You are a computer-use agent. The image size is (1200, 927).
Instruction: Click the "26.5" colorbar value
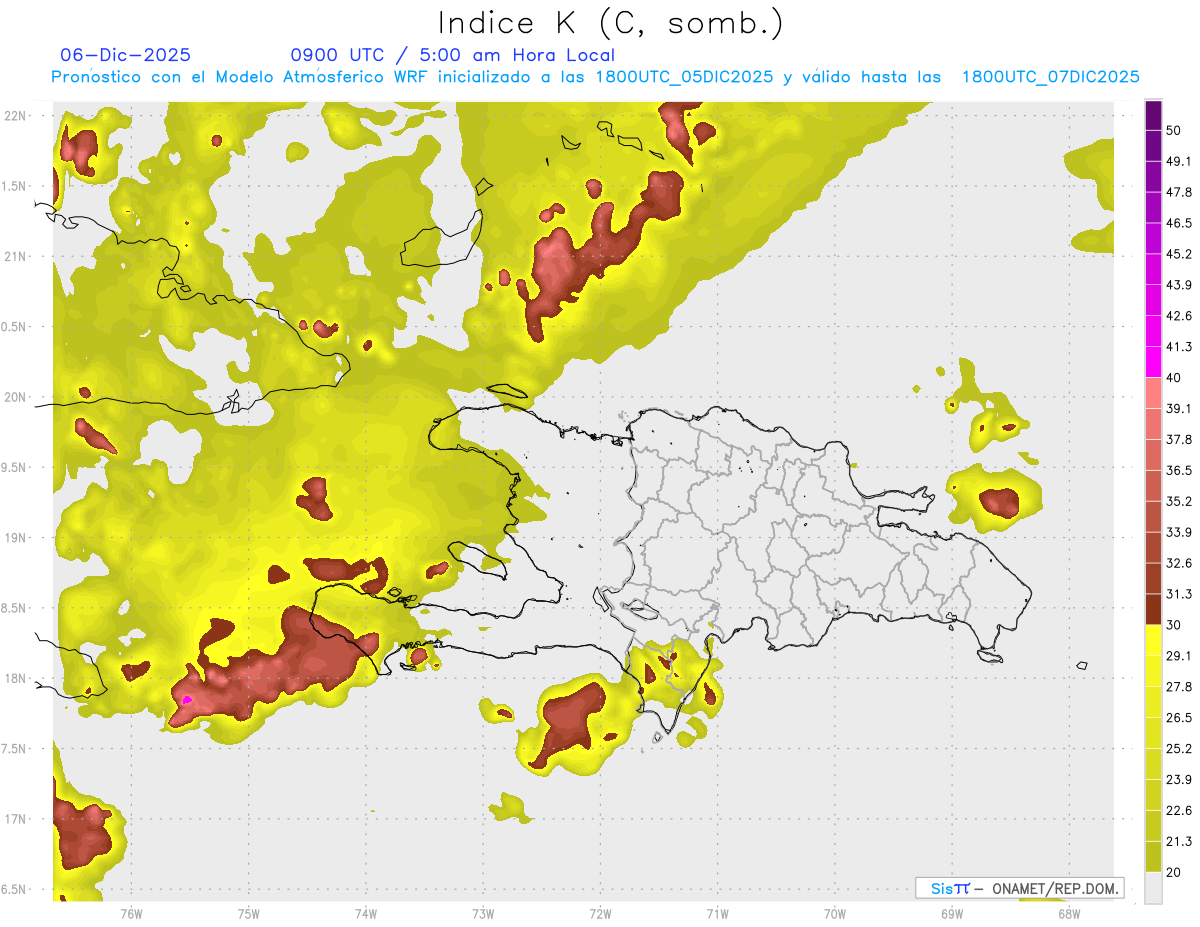pos(1179,718)
